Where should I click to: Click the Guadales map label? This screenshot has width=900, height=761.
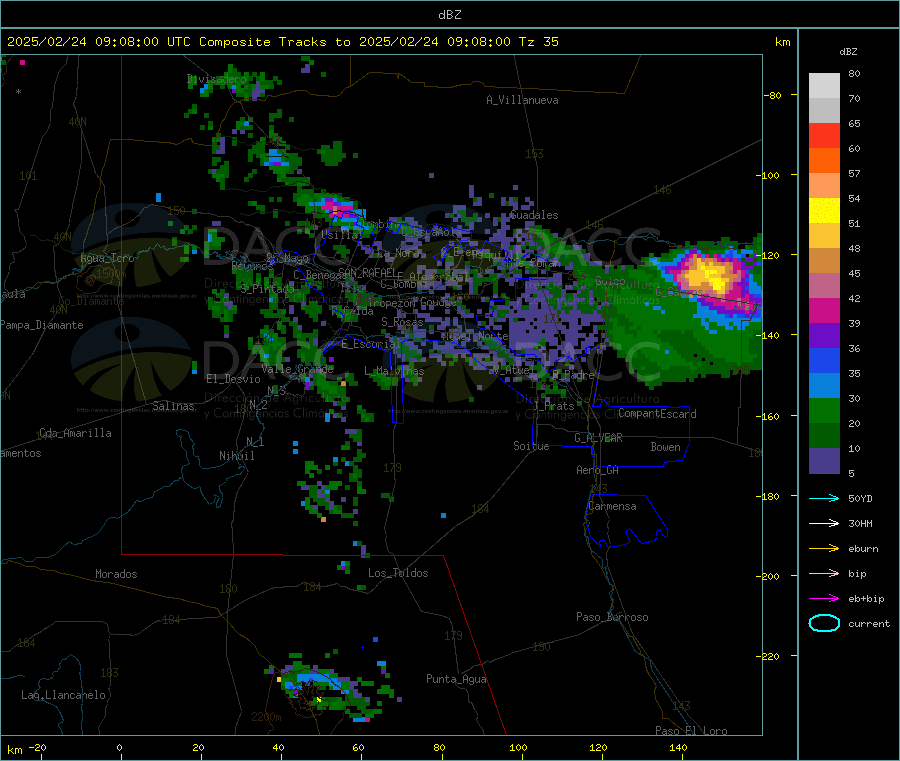[x=534, y=215]
